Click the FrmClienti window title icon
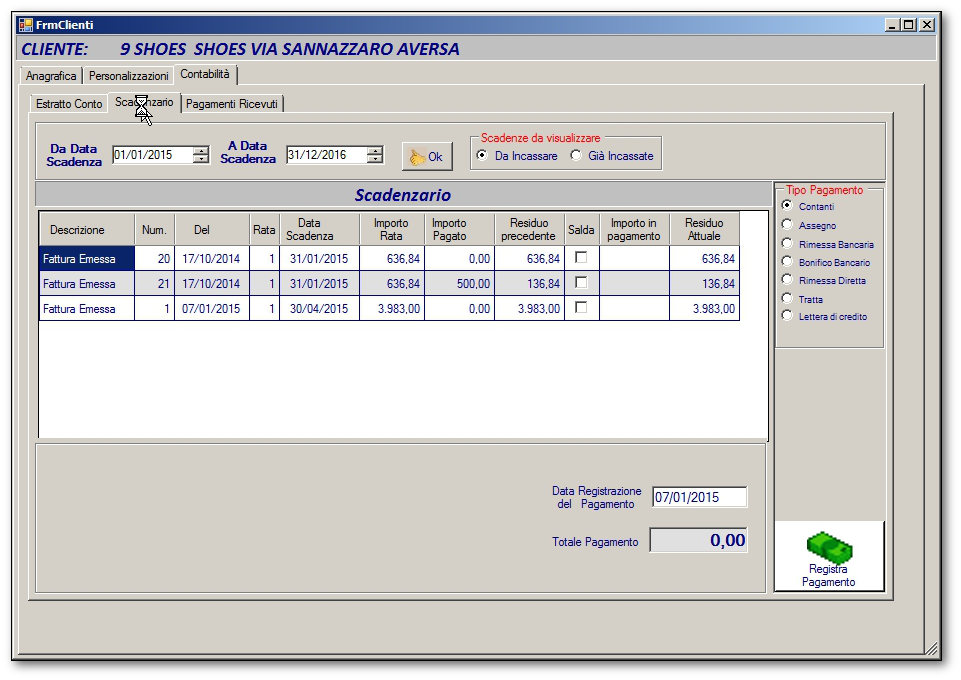 (26, 25)
